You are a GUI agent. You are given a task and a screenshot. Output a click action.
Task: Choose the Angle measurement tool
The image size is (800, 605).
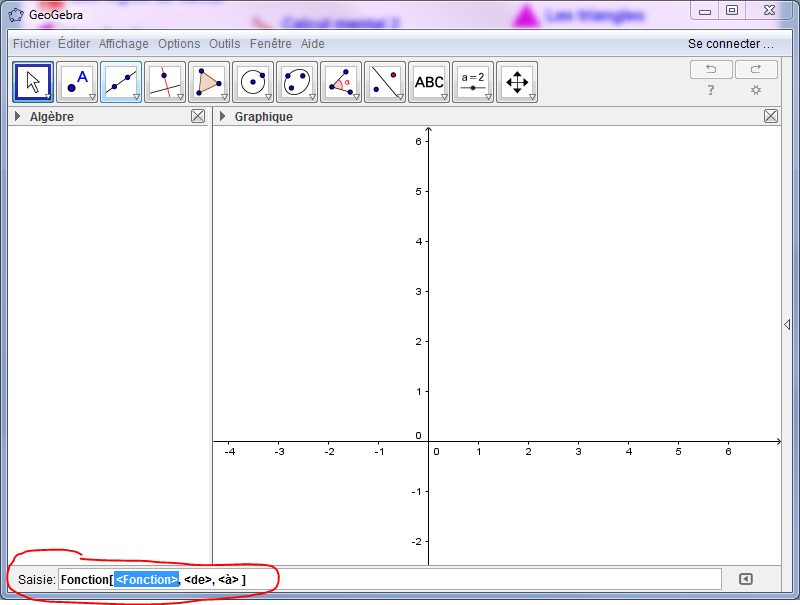tap(341, 82)
